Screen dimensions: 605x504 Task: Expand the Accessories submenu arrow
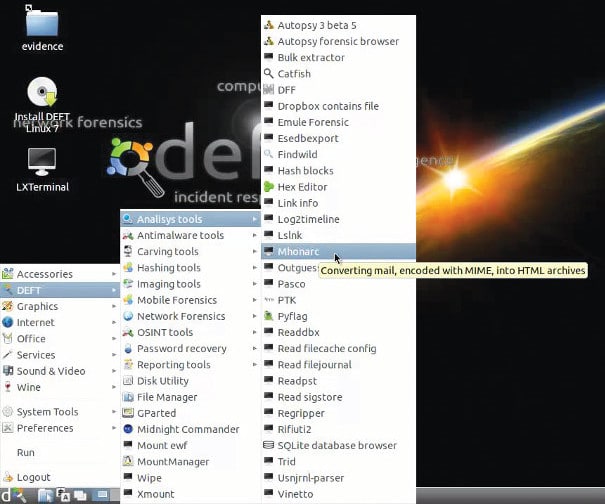coord(114,274)
